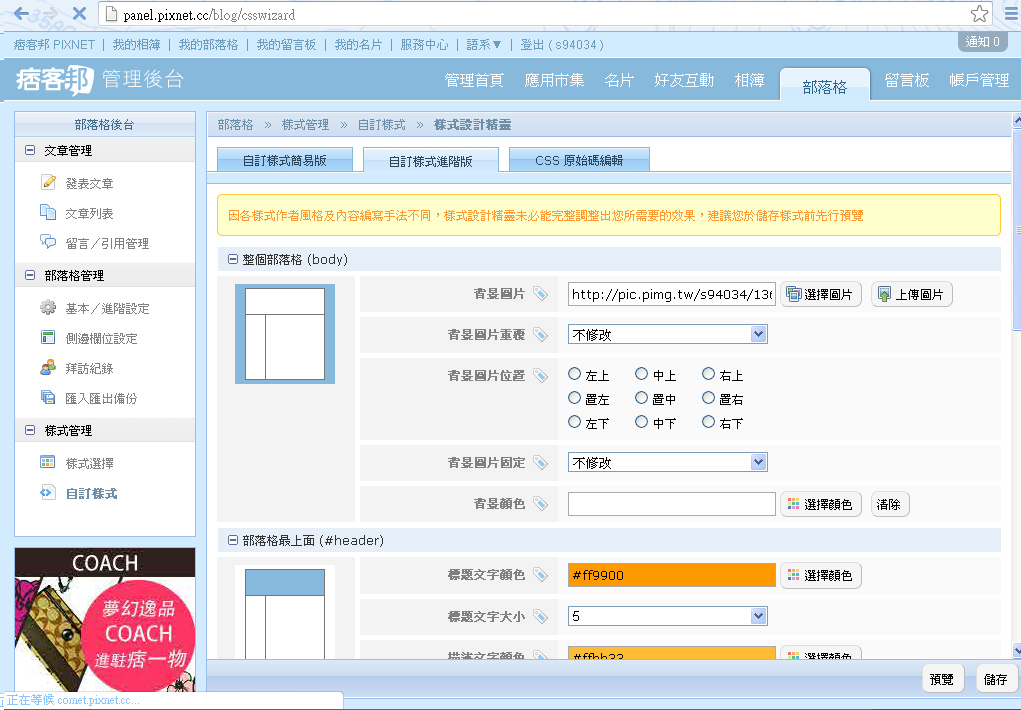The height and width of the screenshot is (710, 1021).
Task: Click the 自訂樣式 code icon
Action: pos(48,492)
